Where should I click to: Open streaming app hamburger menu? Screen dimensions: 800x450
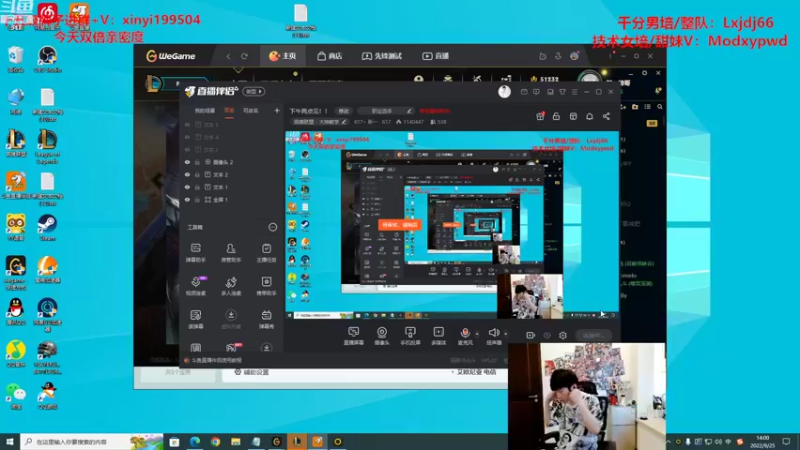pos(574,92)
